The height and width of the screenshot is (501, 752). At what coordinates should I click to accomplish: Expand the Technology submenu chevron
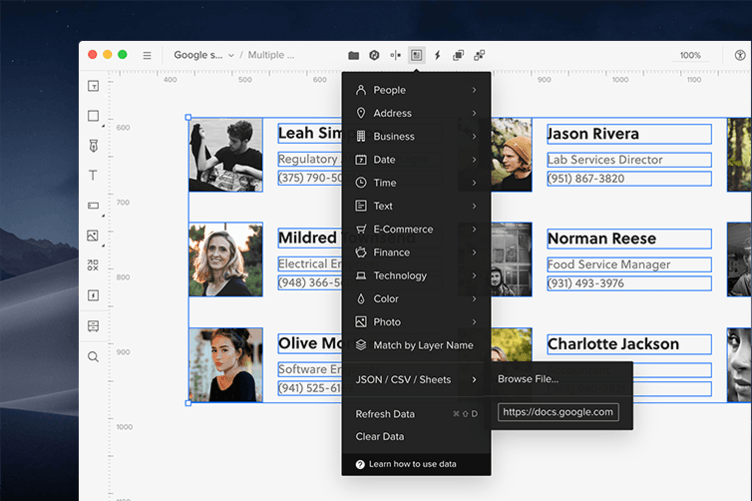pos(474,276)
